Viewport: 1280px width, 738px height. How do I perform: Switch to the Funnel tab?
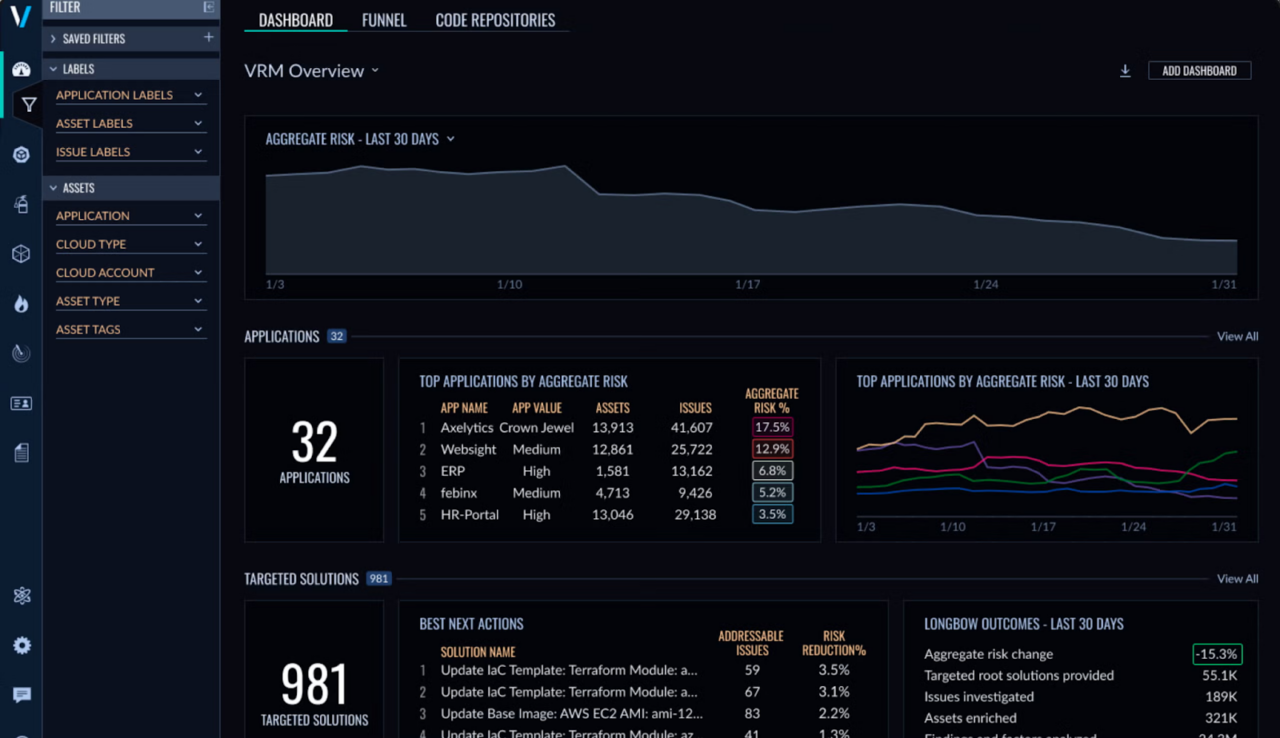point(384,20)
